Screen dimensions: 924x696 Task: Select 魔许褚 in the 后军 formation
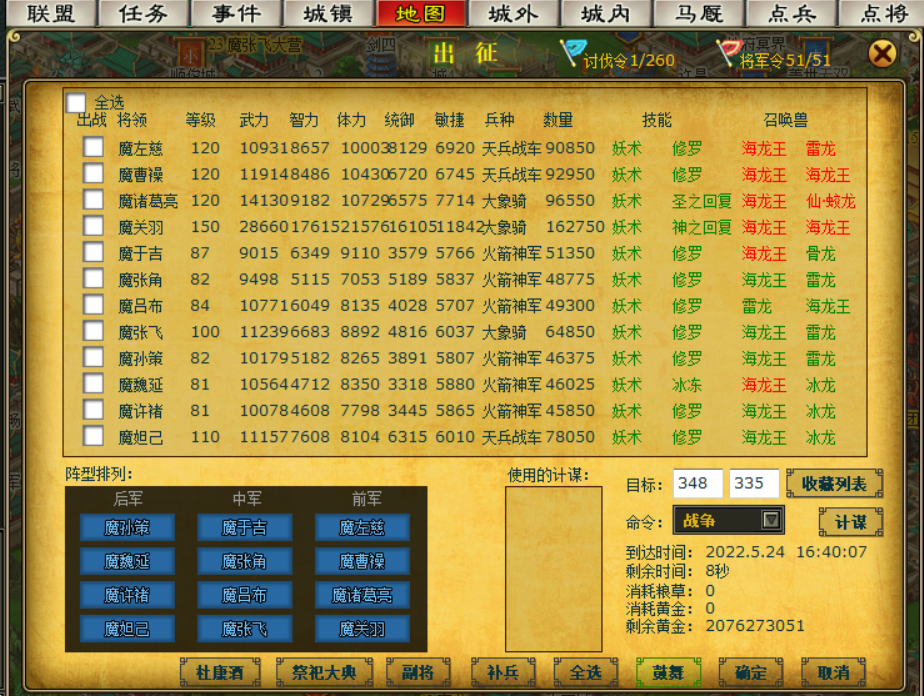[x=127, y=595]
